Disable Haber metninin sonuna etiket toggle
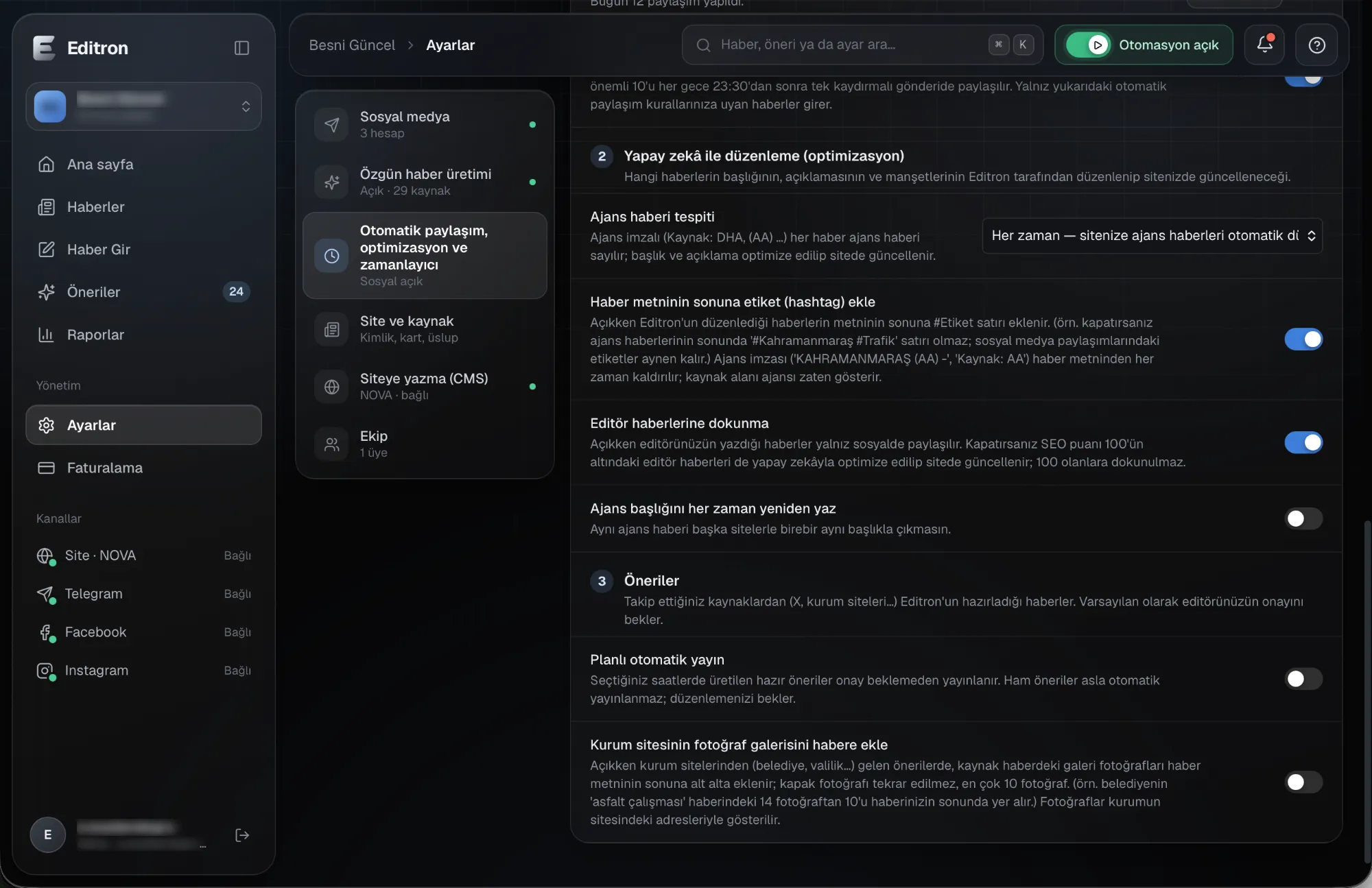This screenshot has width=1372, height=888. 1303,339
